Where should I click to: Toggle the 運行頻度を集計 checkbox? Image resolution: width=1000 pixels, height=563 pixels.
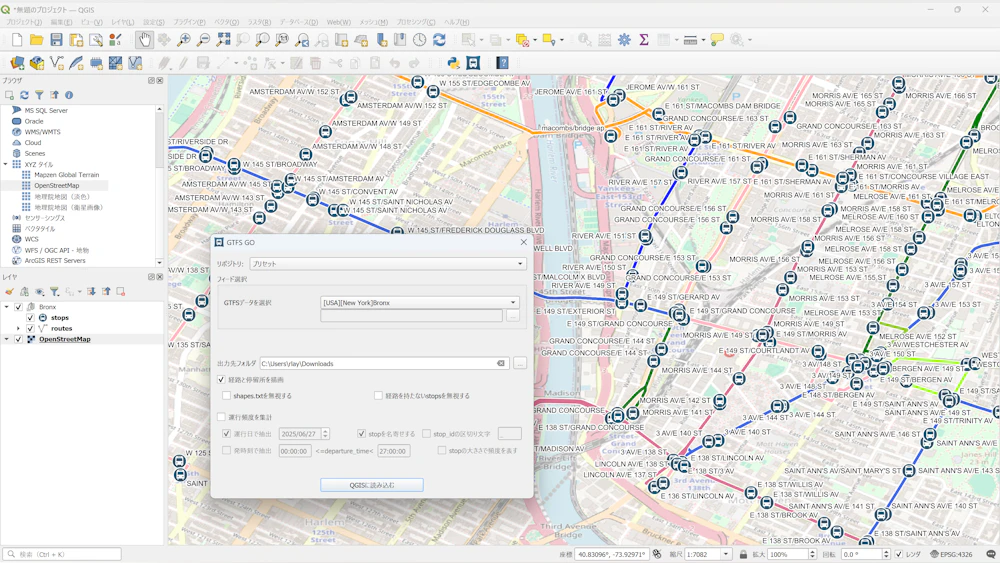pyautogui.click(x=222, y=417)
